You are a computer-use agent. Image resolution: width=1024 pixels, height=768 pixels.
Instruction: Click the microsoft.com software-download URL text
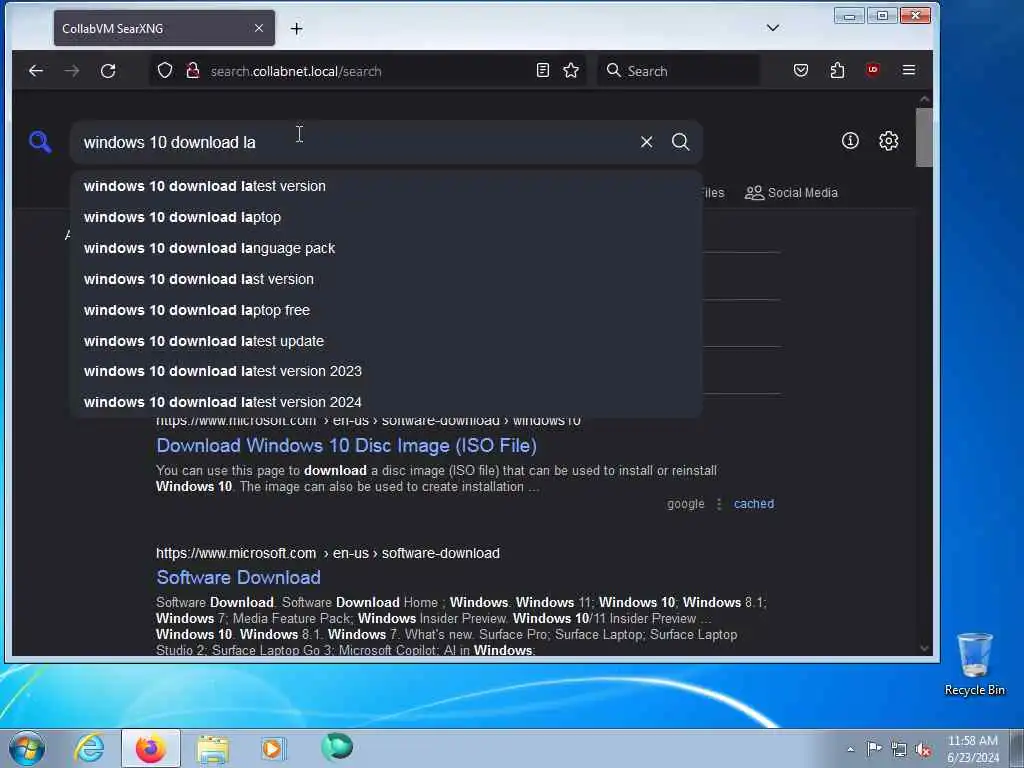328,553
